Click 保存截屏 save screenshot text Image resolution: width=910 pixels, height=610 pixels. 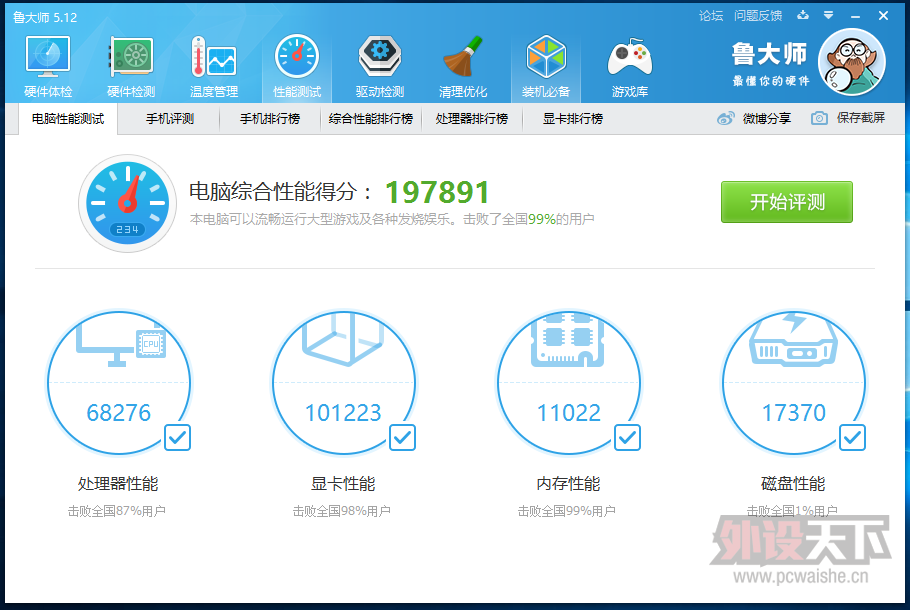861,118
